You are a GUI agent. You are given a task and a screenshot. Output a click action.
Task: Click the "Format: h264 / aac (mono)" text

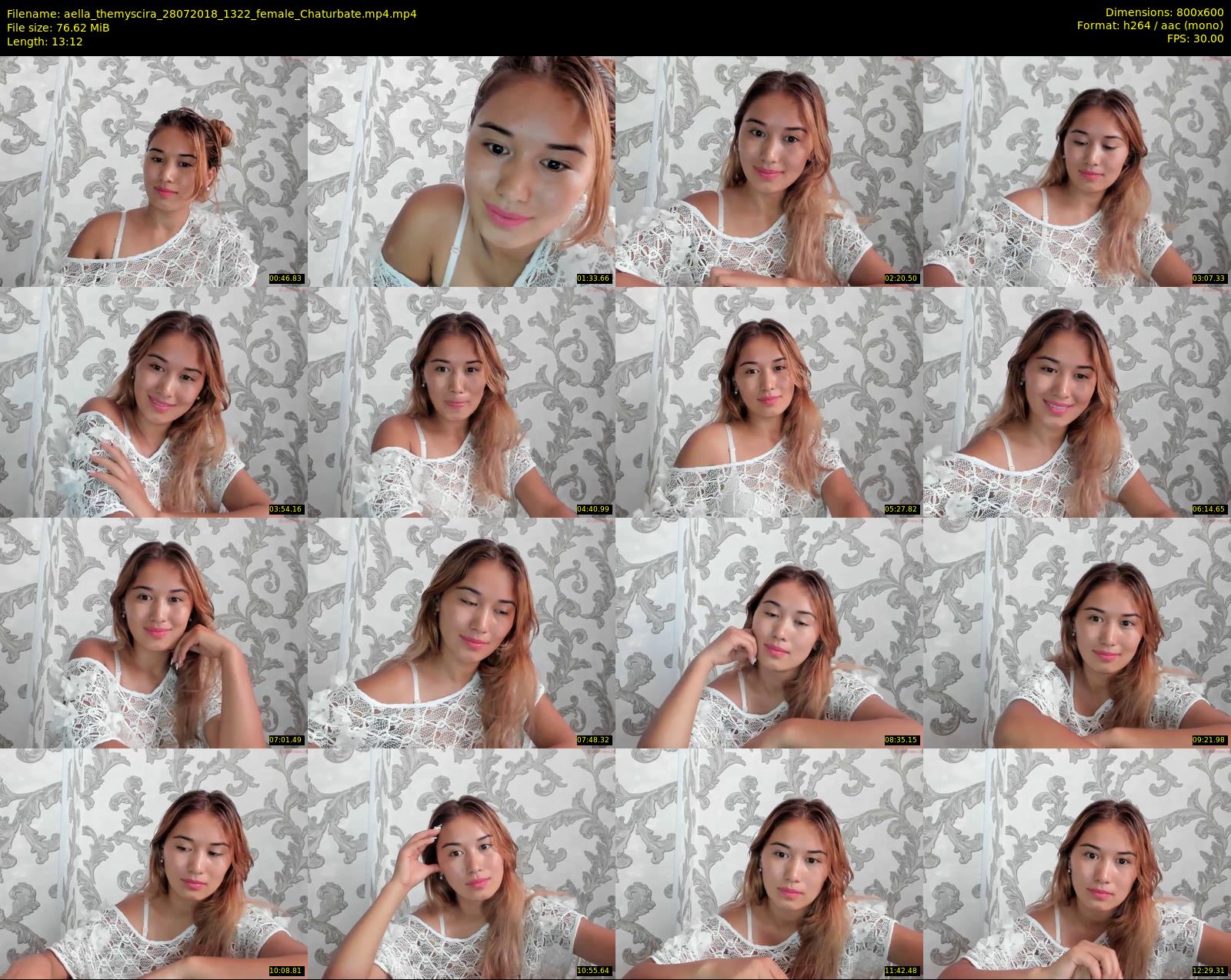[x=1150, y=25]
